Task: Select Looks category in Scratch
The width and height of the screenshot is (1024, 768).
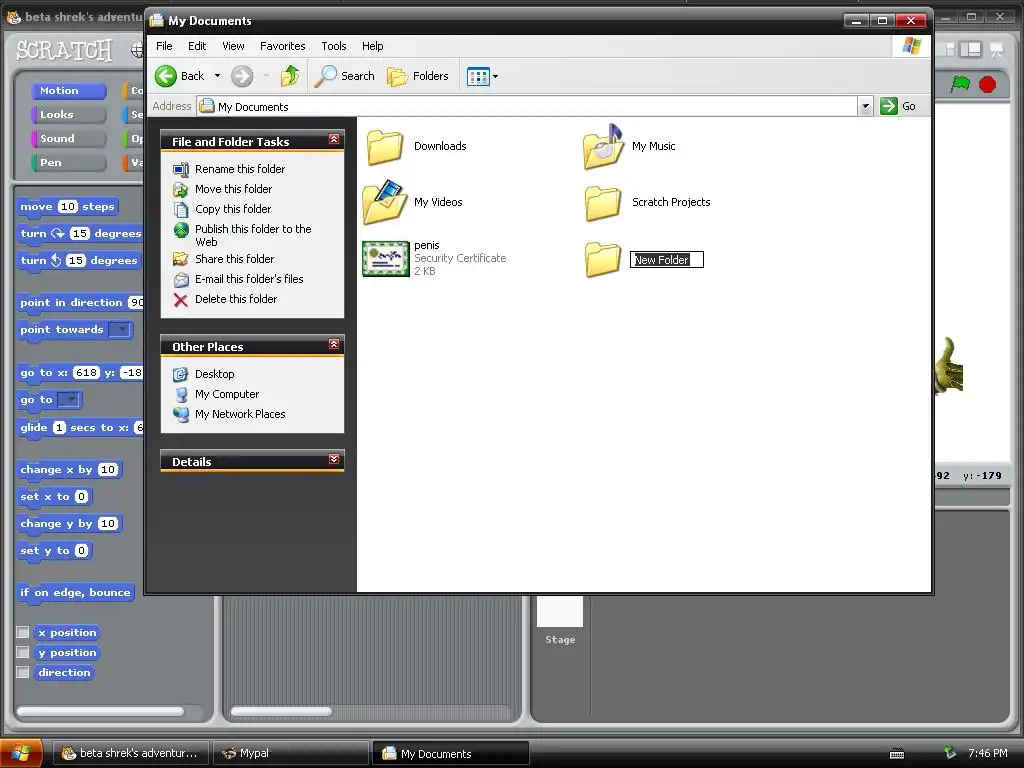Action: (69, 115)
